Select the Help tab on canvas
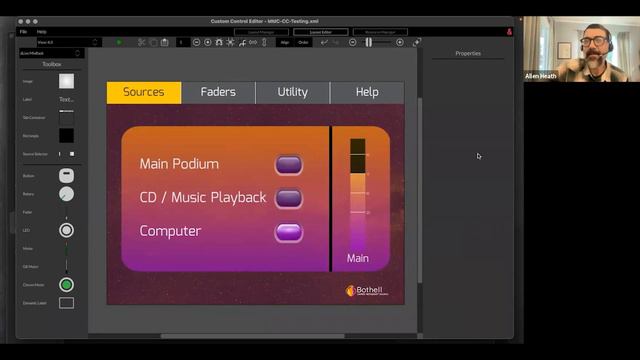 pos(367,92)
